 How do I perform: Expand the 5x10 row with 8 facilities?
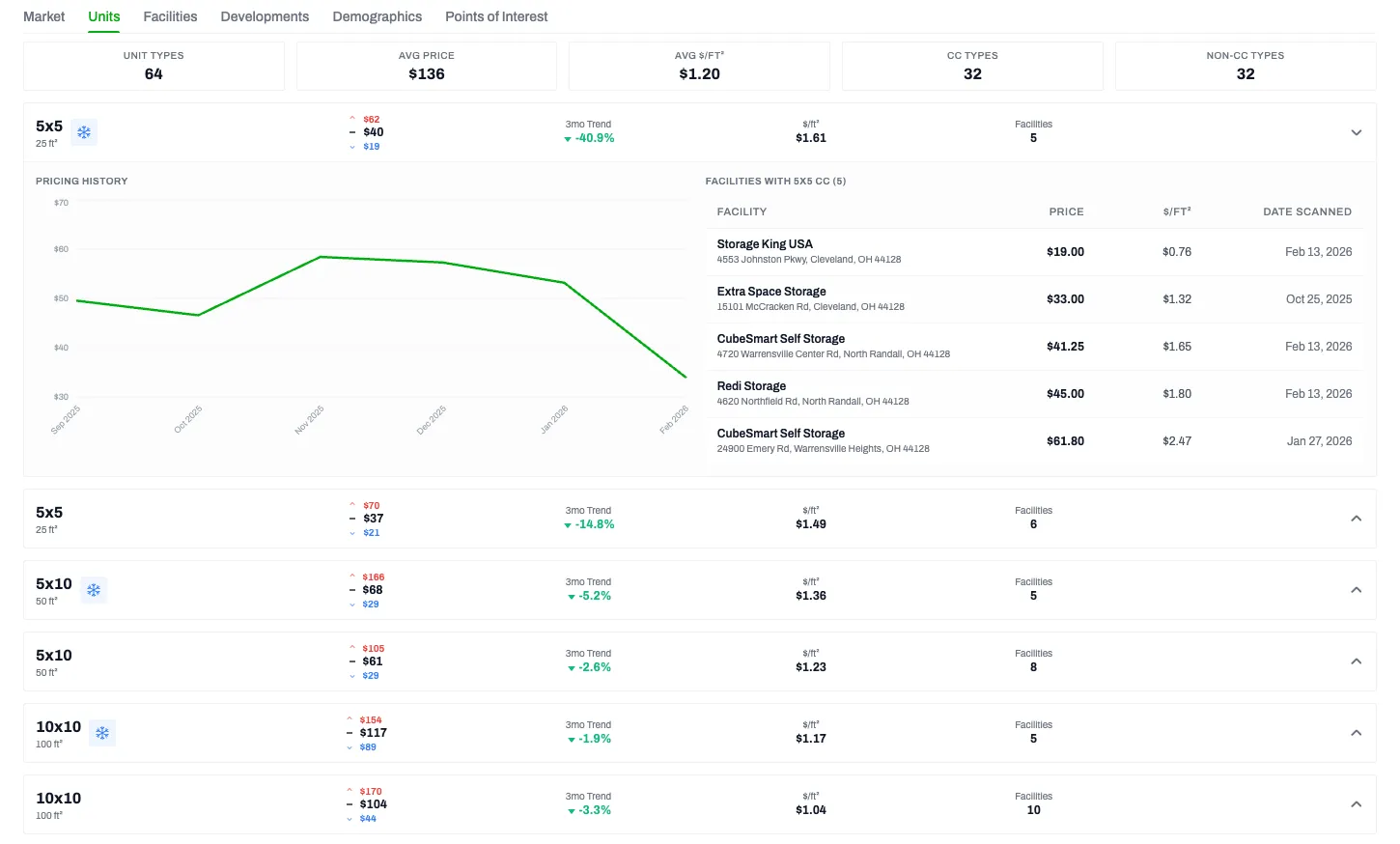[1356, 661]
